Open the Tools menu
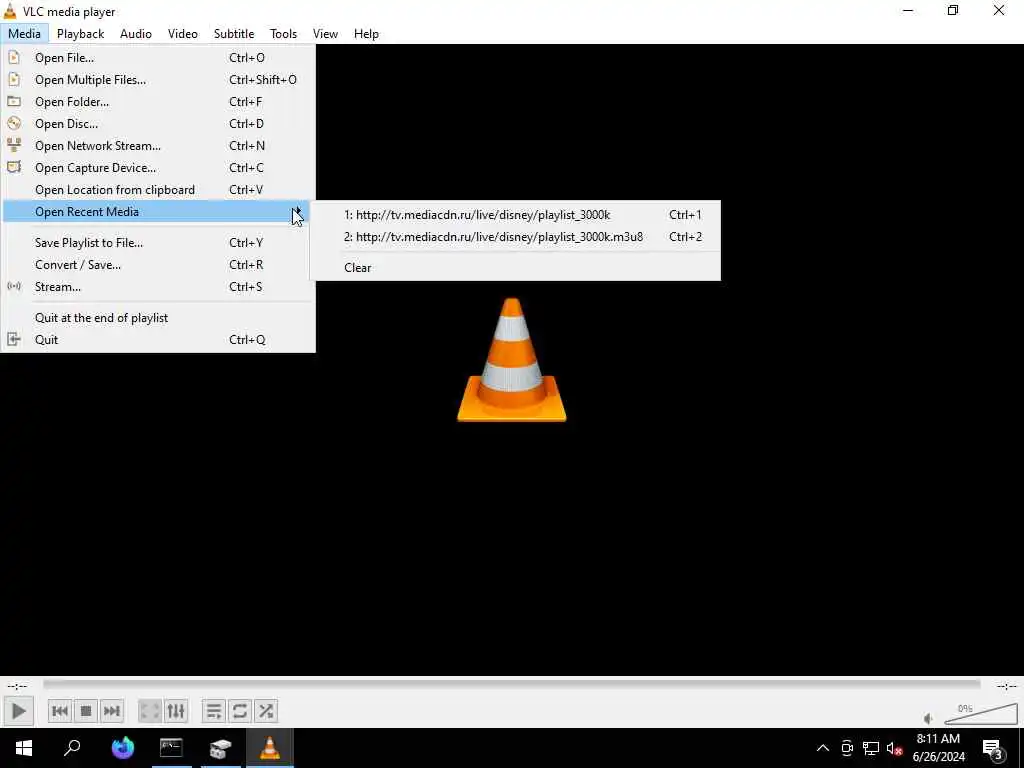This screenshot has height=768, width=1024. point(283,33)
